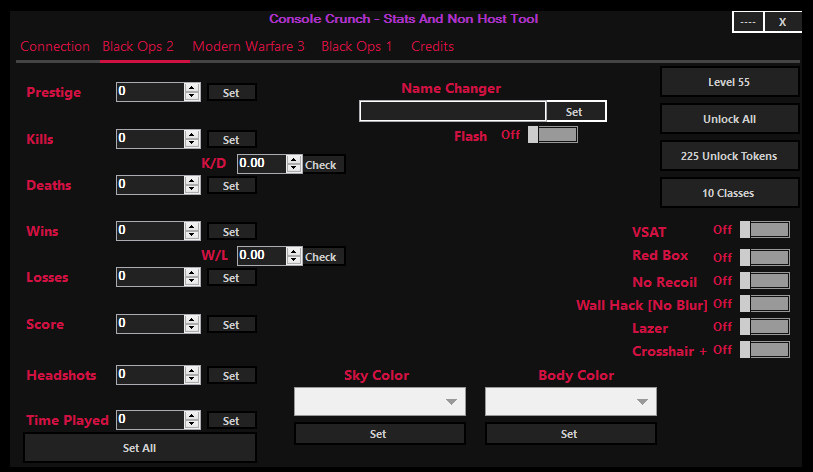Focus the Name Changer text field

click(x=453, y=111)
